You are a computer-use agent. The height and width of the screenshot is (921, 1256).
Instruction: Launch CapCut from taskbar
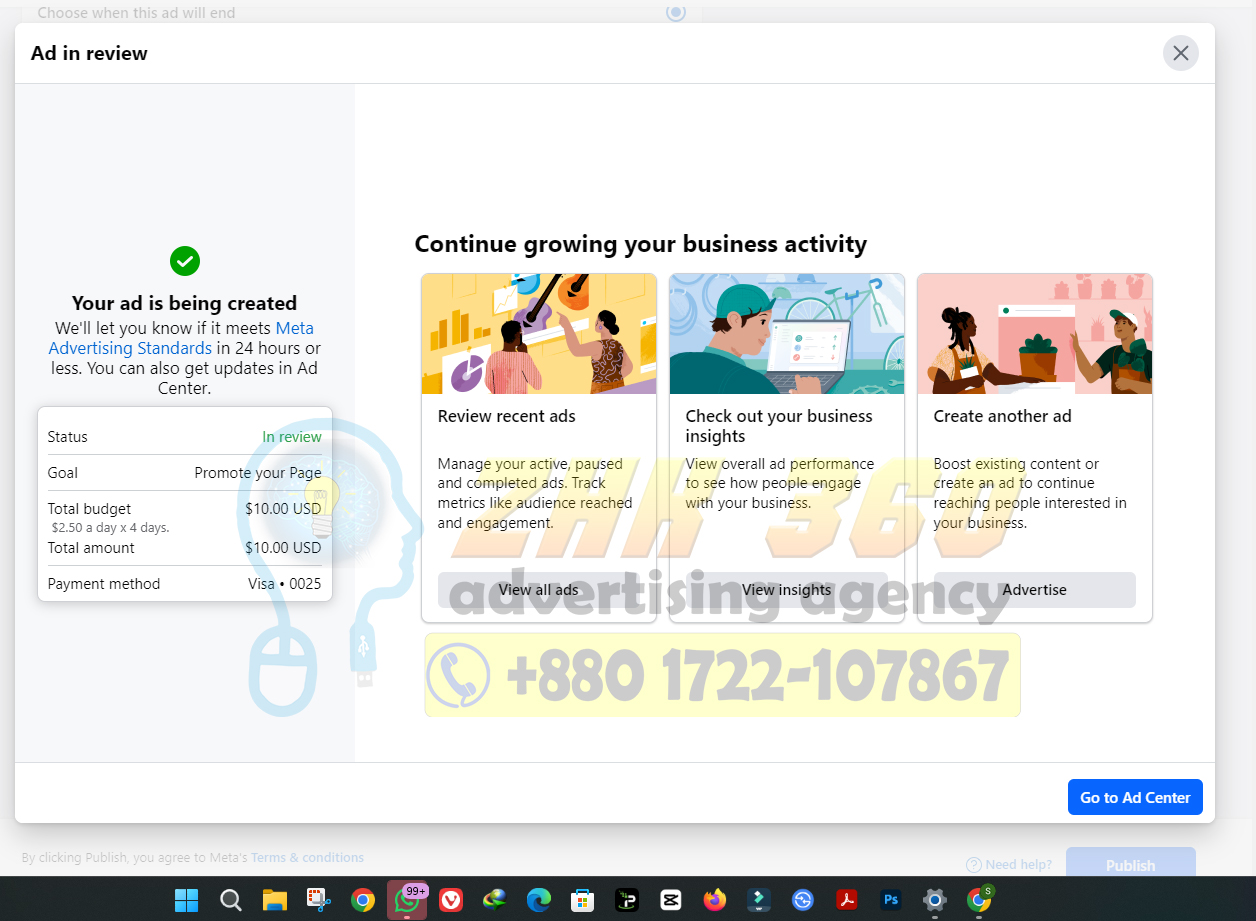(x=671, y=900)
